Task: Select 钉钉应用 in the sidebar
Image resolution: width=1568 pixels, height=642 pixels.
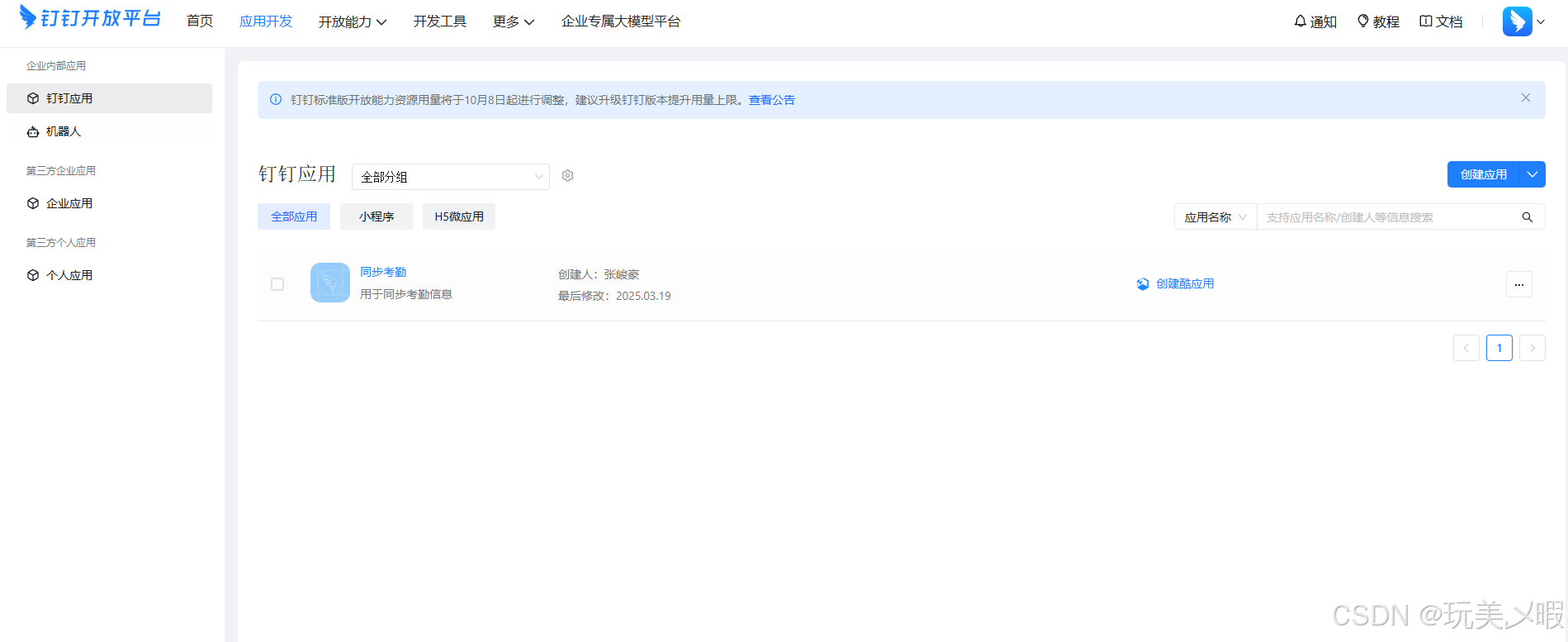Action: pos(109,98)
